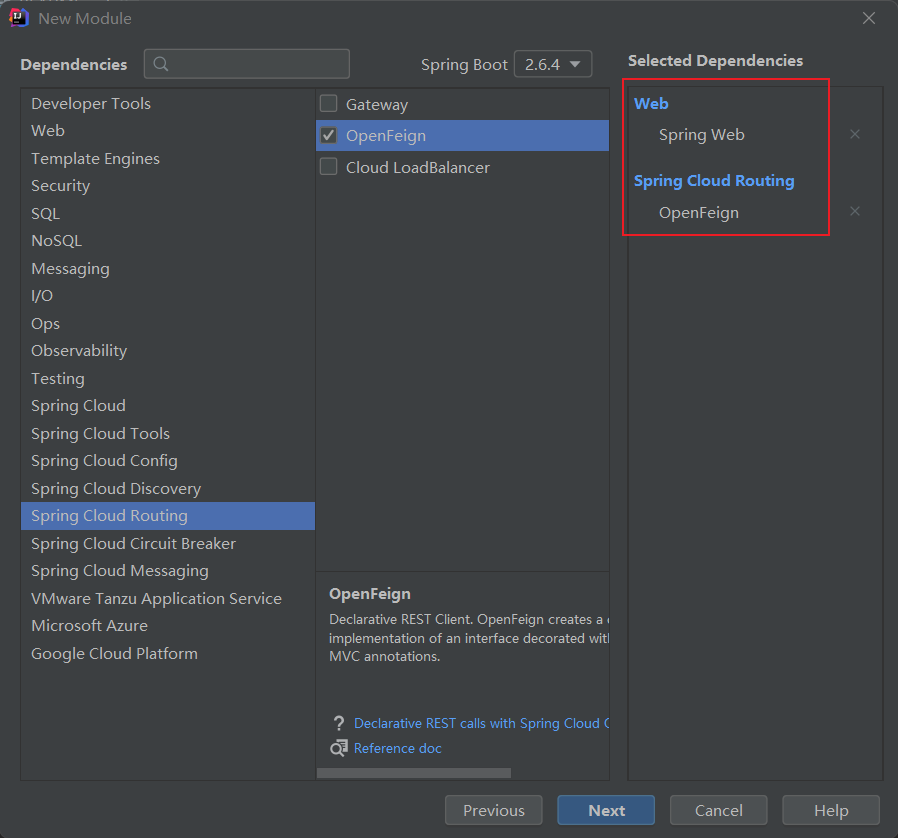Choose the Spring Cloud Tools category

(x=168, y=434)
